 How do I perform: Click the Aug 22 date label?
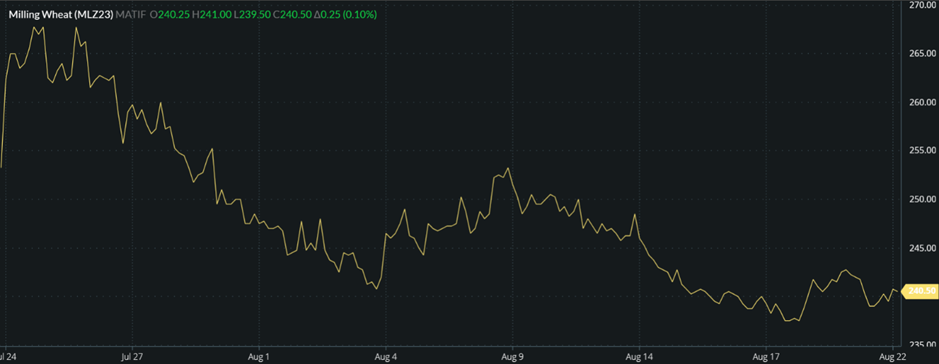(893, 357)
